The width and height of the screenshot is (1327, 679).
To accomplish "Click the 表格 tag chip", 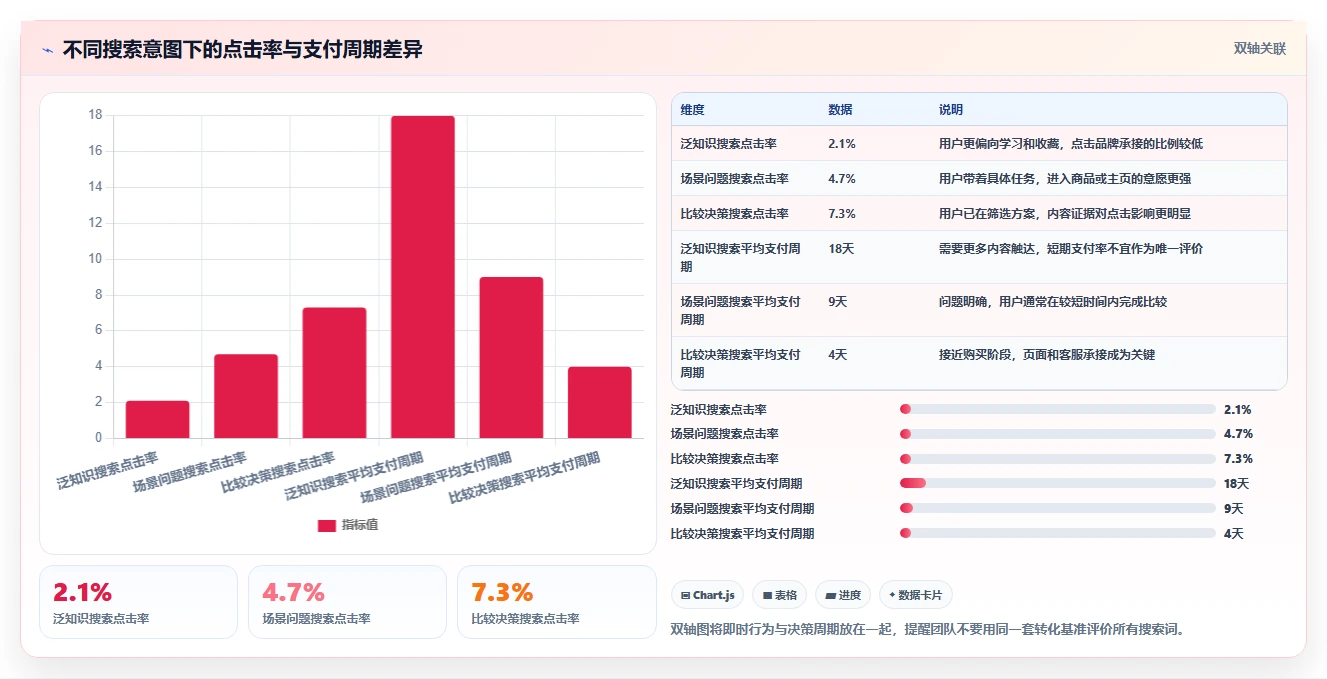I will pyautogui.click(x=780, y=595).
